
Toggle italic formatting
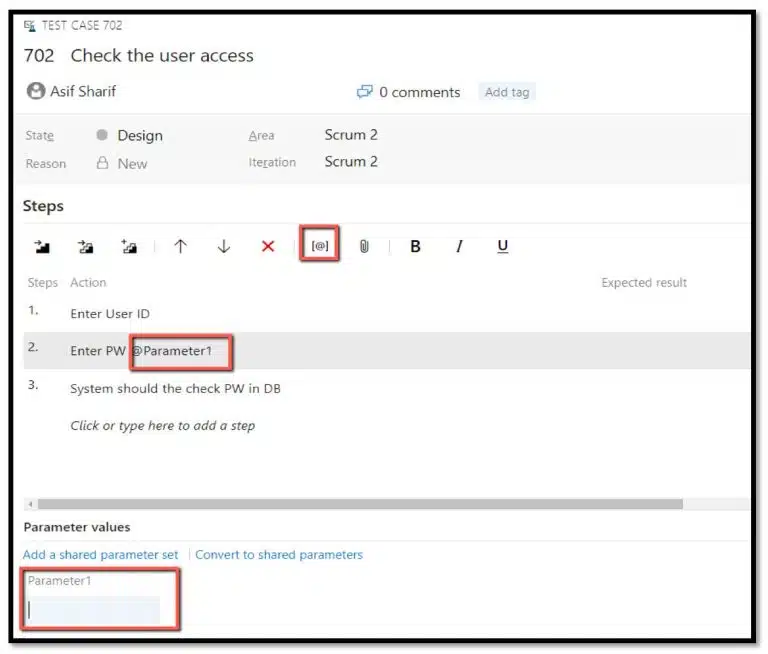click(x=459, y=247)
